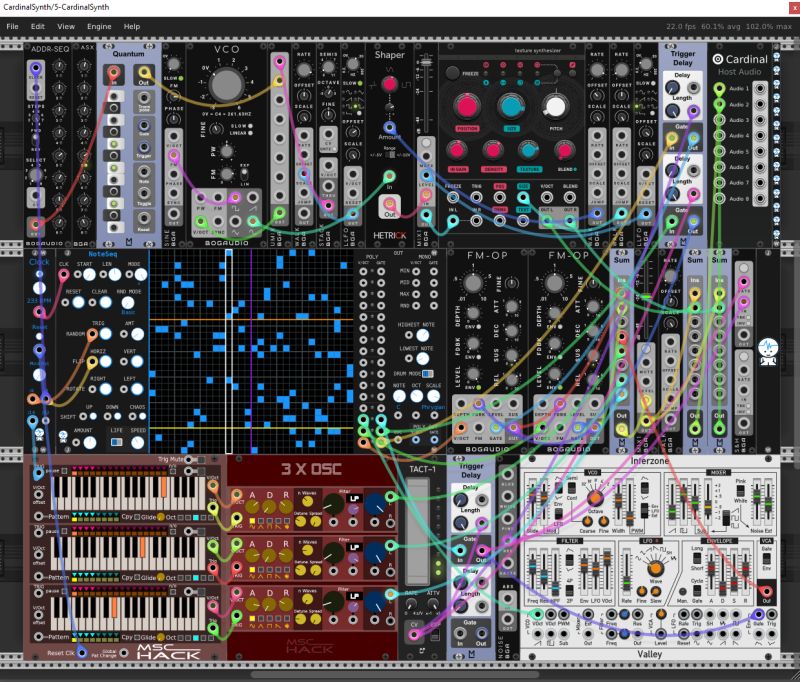The height and width of the screenshot is (682, 800).
Task: Click the VCO square wave output jack
Action: pyautogui.click(x=235, y=197)
